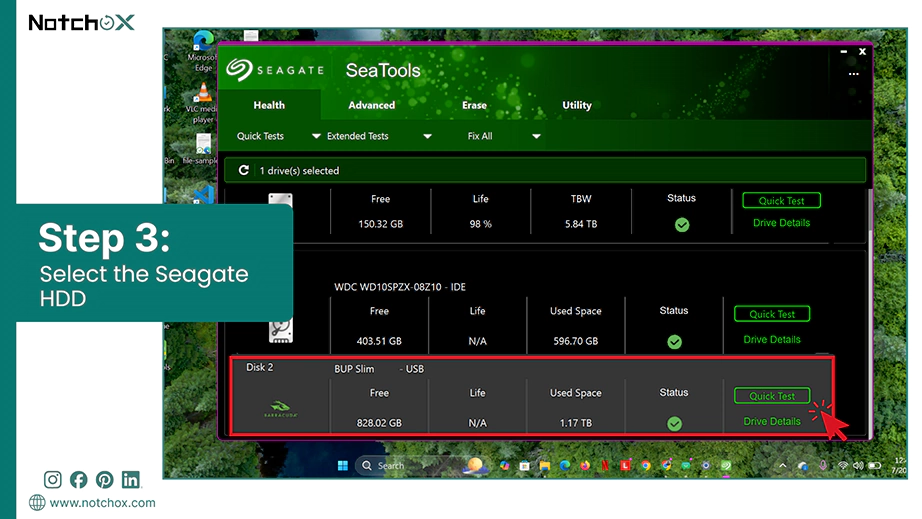Screen dimensions: 922x519
Task: Click the '403.51 GB' free value
Action: [x=379, y=341]
